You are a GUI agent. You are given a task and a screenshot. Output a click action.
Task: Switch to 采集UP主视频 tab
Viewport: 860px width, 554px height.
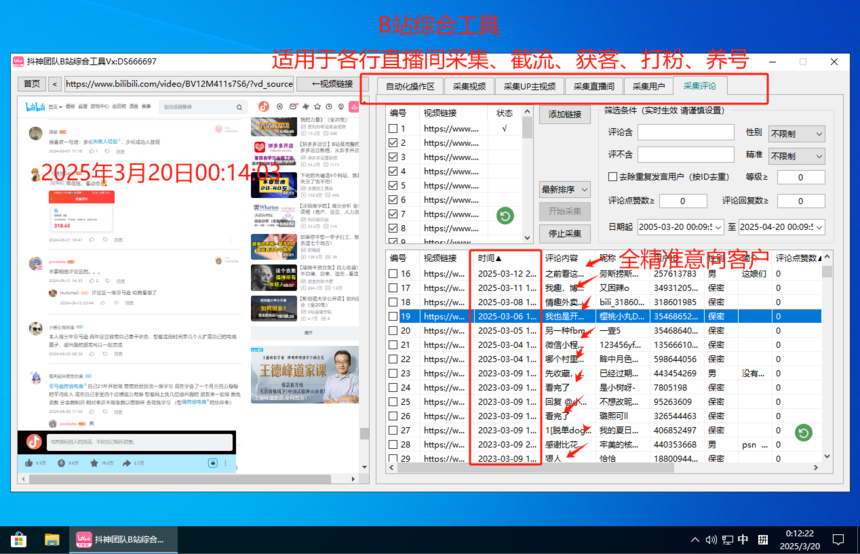click(x=529, y=87)
